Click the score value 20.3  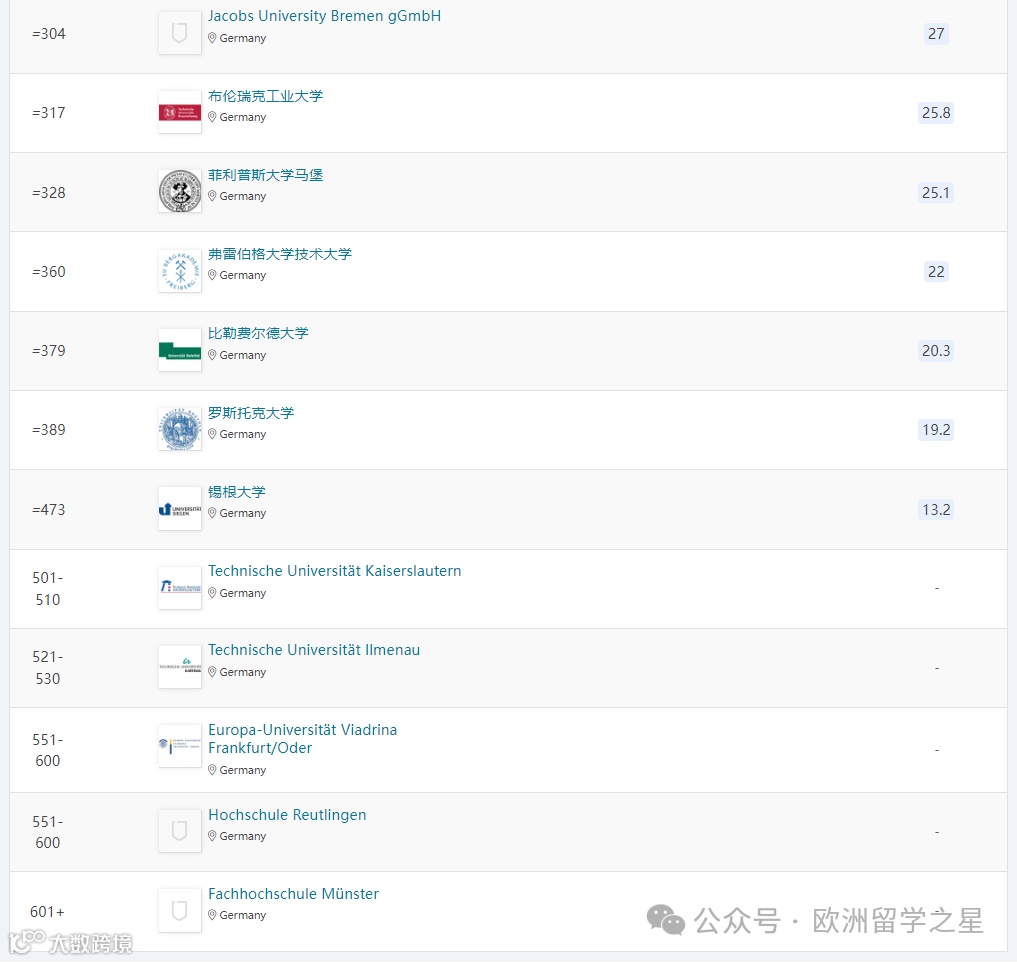tap(936, 351)
